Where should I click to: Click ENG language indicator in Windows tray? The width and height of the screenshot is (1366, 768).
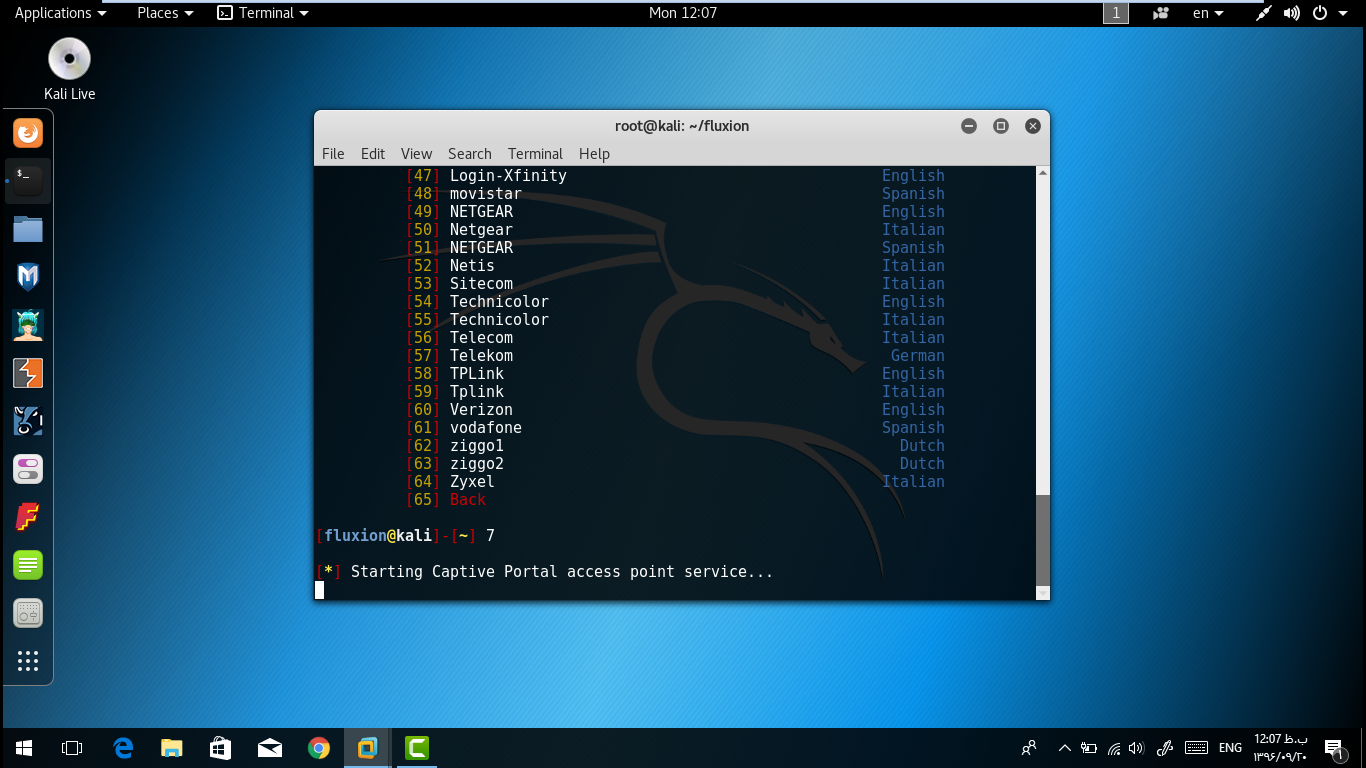pos(1230,748)
